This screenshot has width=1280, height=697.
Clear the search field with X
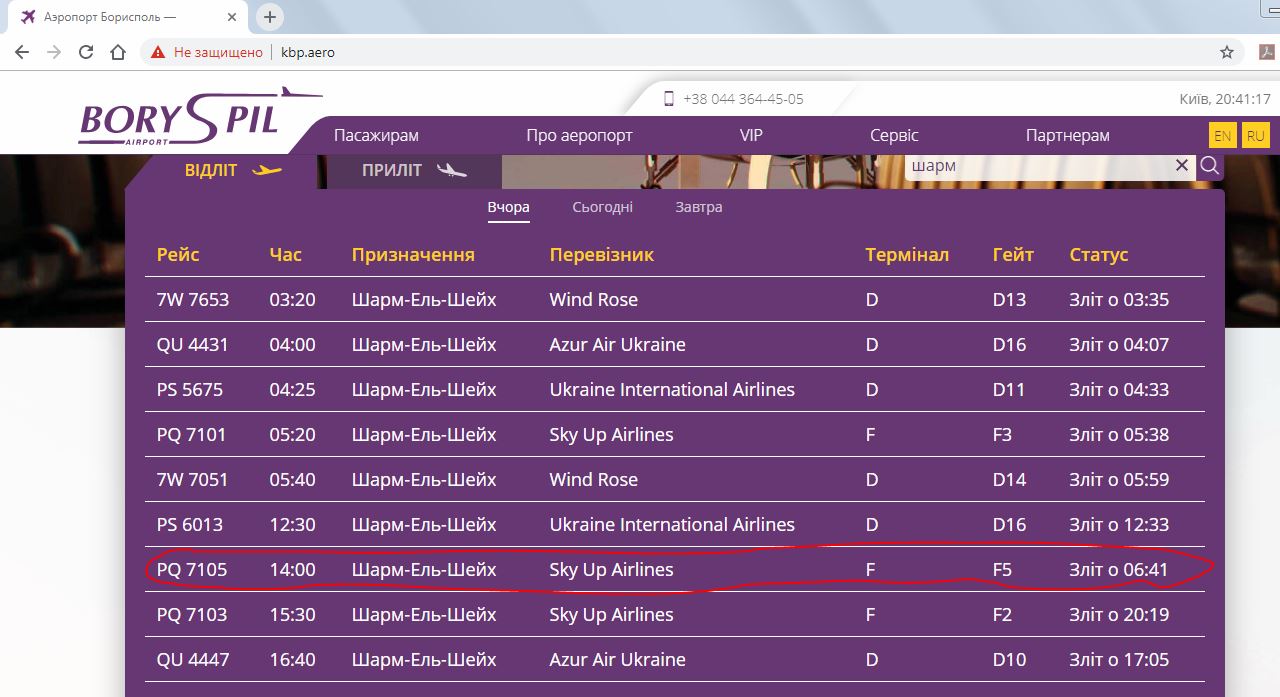point(1182,166)
